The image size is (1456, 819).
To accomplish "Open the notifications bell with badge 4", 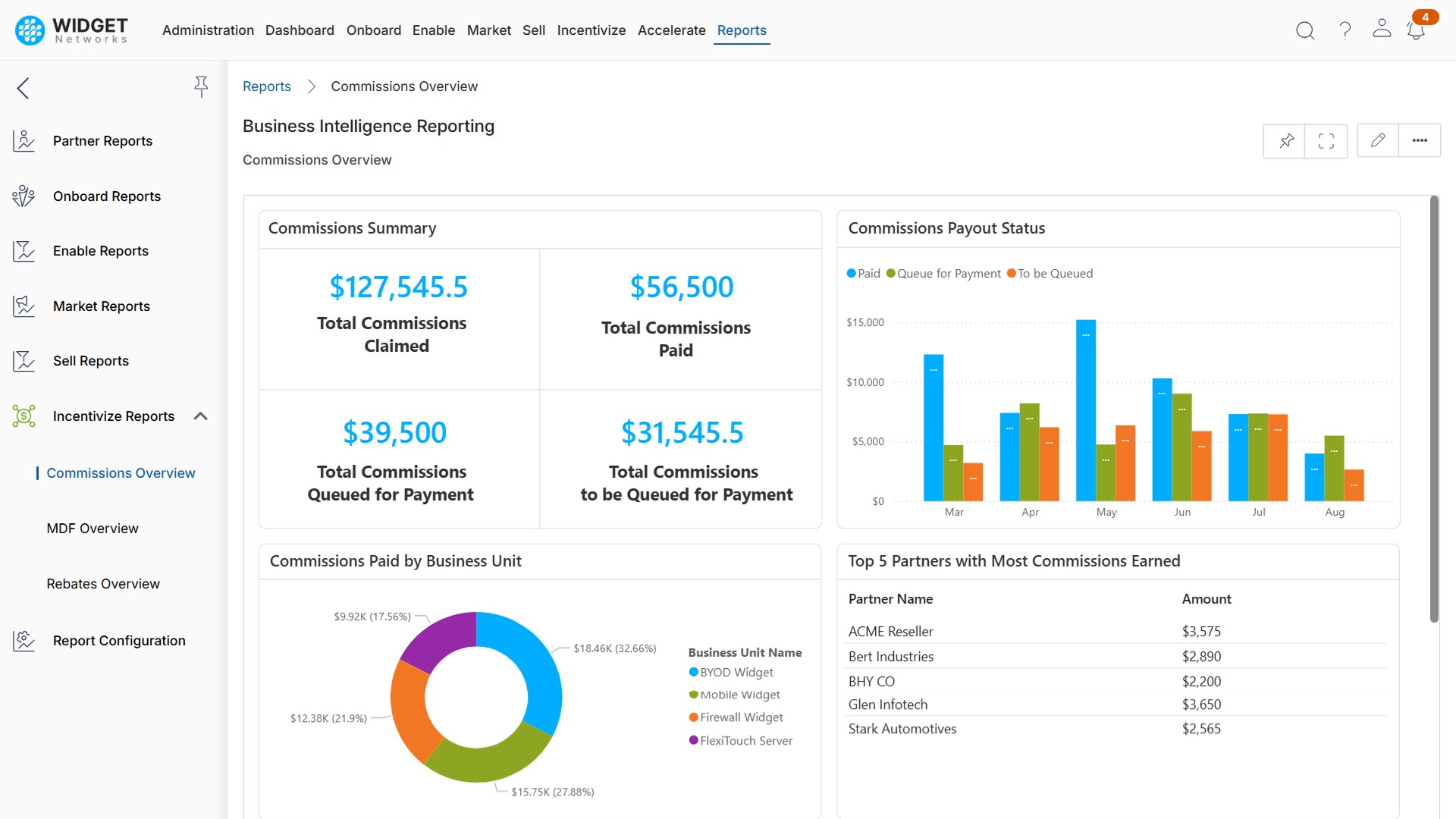I will coord(1415,30).
